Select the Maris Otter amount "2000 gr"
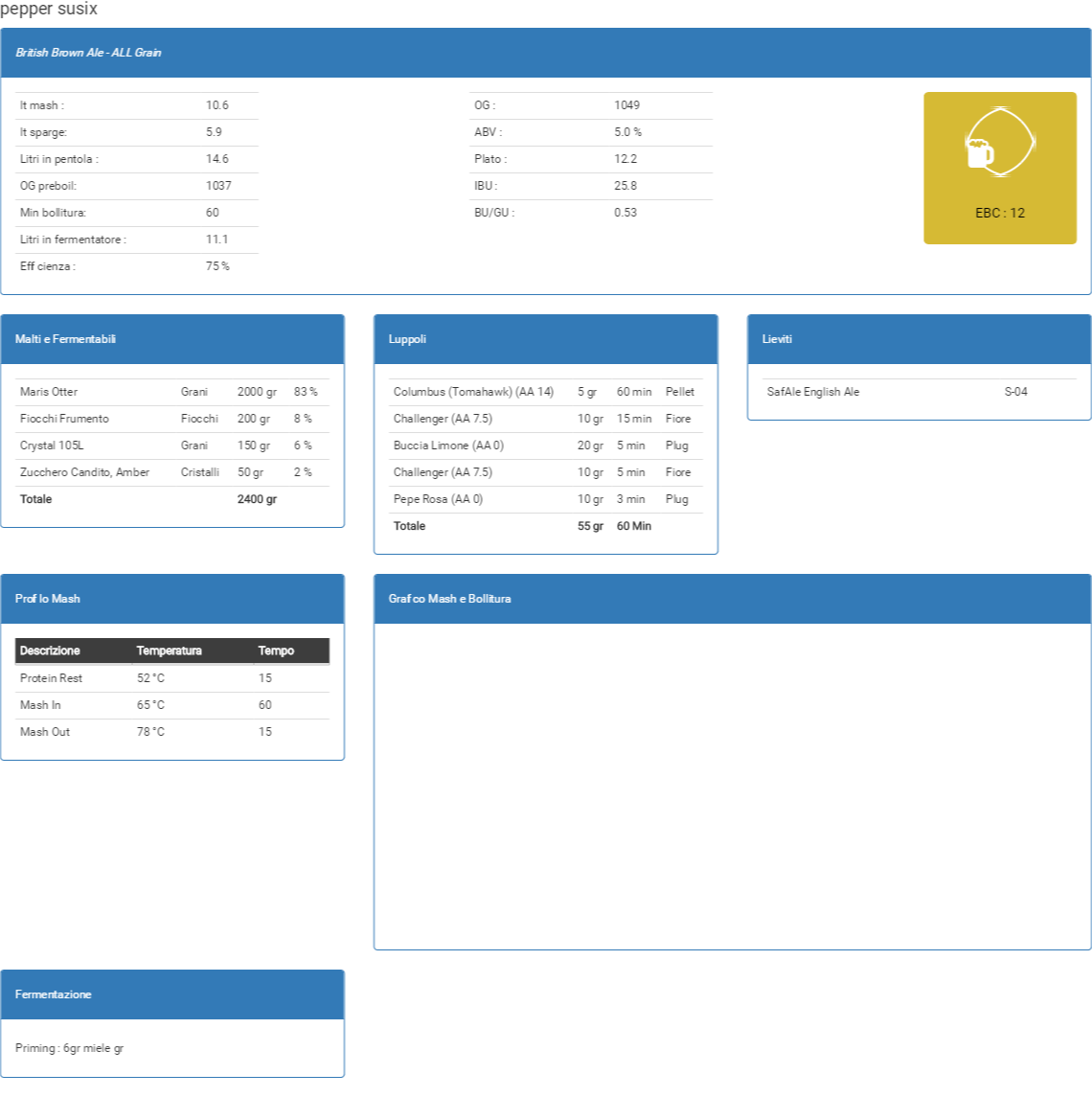 [257, 393]
